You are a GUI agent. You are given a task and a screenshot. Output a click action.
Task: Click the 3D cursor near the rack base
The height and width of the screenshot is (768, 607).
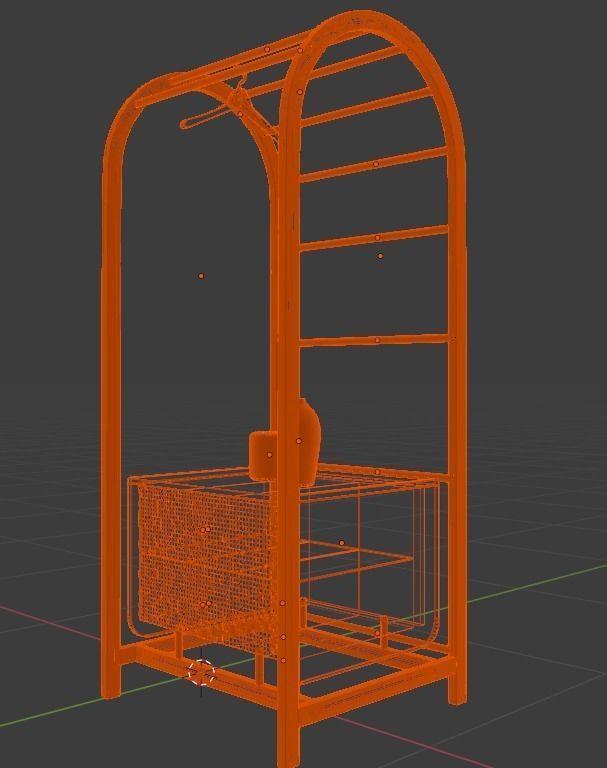click(201, 672)
